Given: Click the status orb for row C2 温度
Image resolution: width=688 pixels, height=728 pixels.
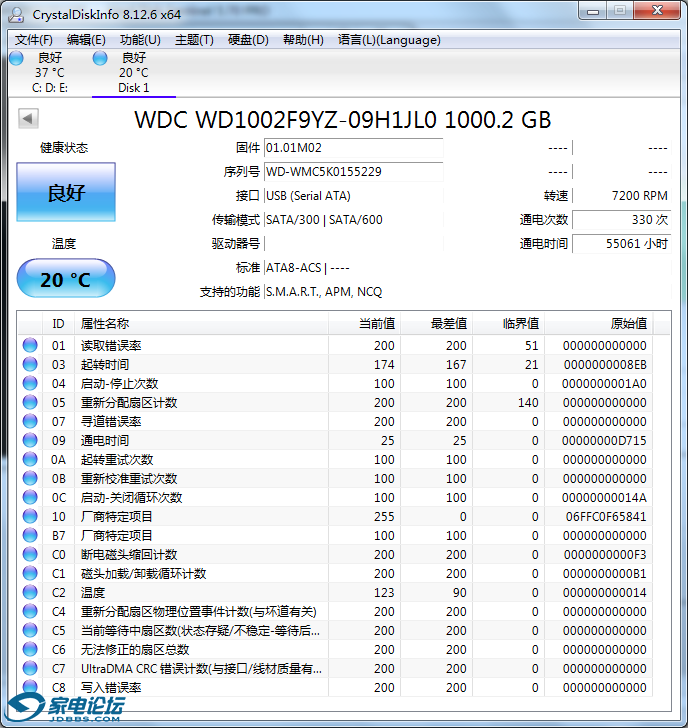Looking at the screenshot, I should [x=30, y=592].
